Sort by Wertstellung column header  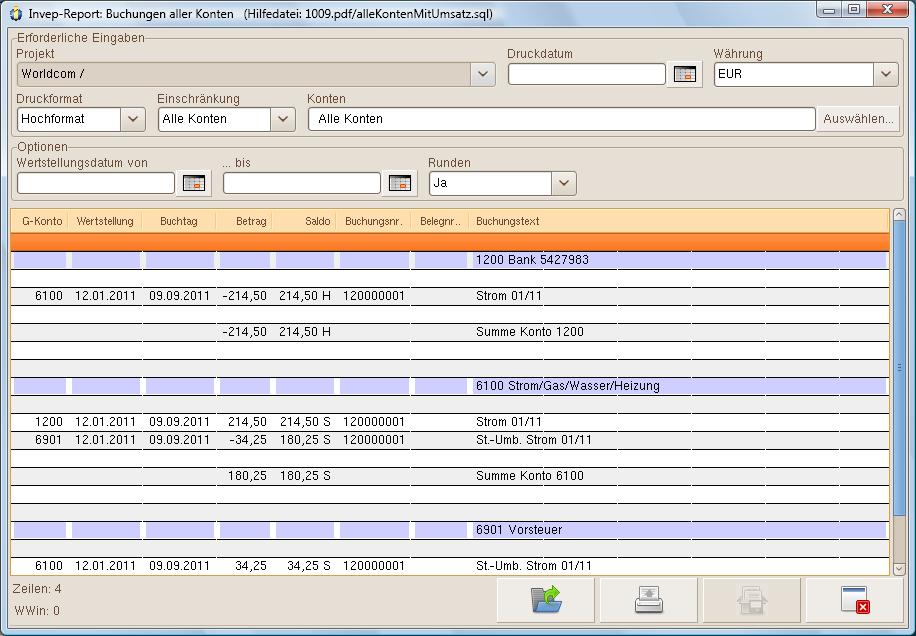tap(105, 221)
